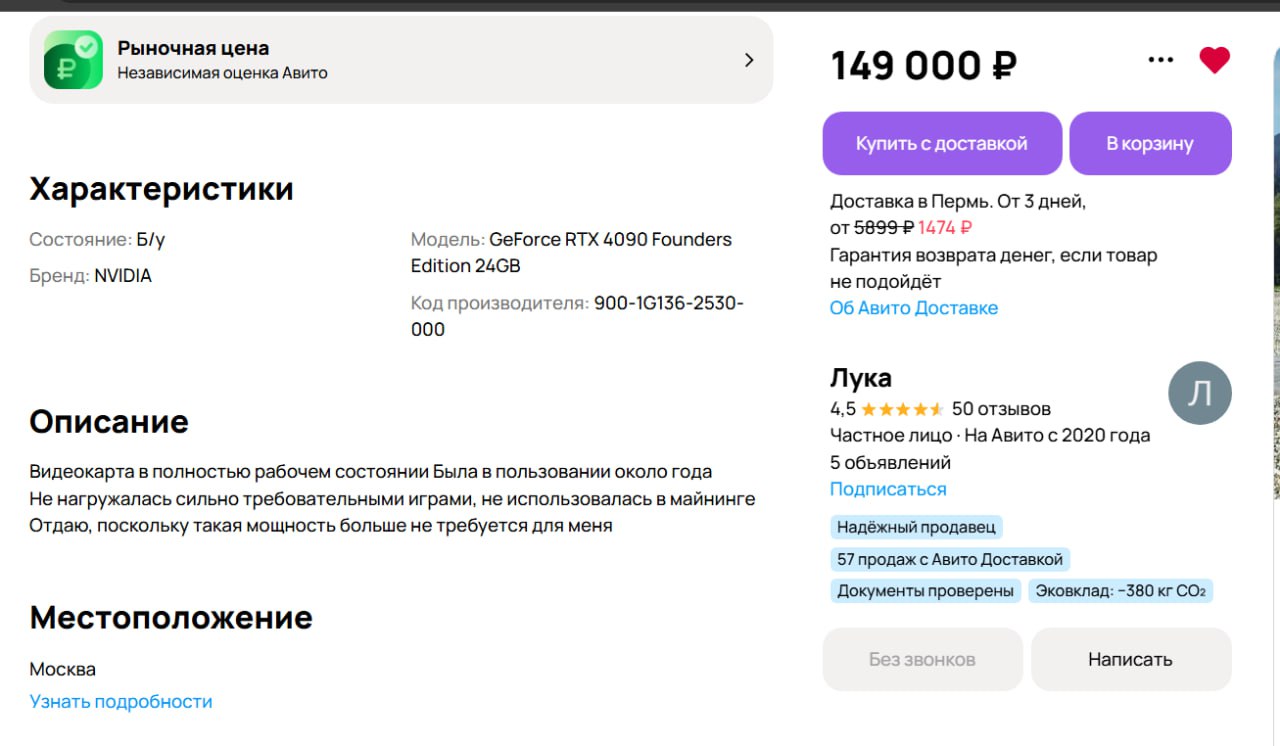This screenshot has width=1280, height=746.
Task: Open the three-dots more options menu
Action: 1161,60
